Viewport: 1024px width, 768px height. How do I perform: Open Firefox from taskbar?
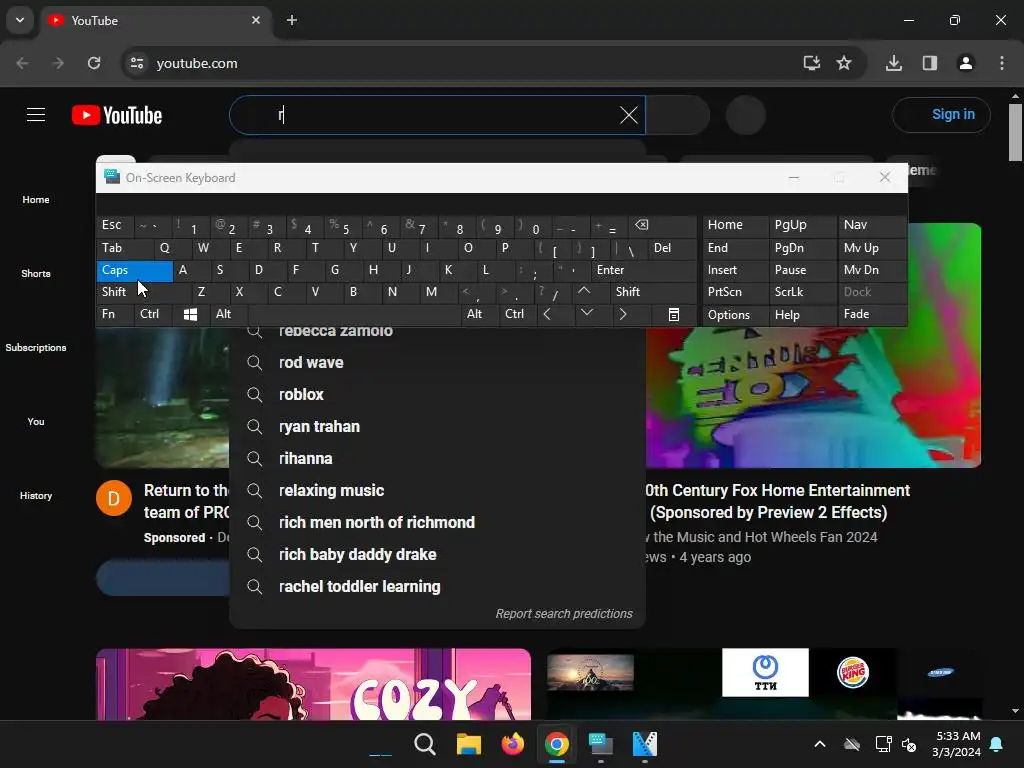[x=513, y=744]
